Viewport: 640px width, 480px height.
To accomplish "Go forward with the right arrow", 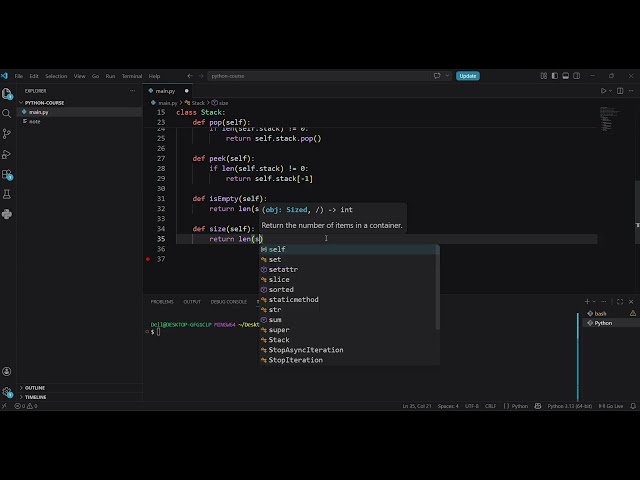I will (201, 76).
